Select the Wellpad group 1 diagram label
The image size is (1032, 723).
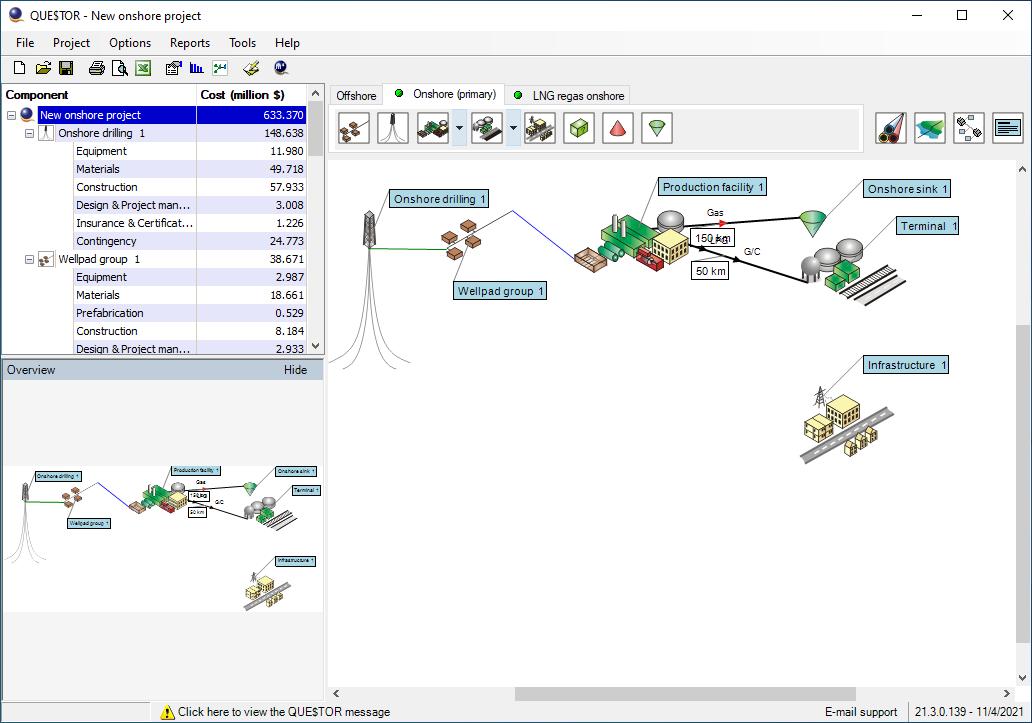click(x=500, y=291)
